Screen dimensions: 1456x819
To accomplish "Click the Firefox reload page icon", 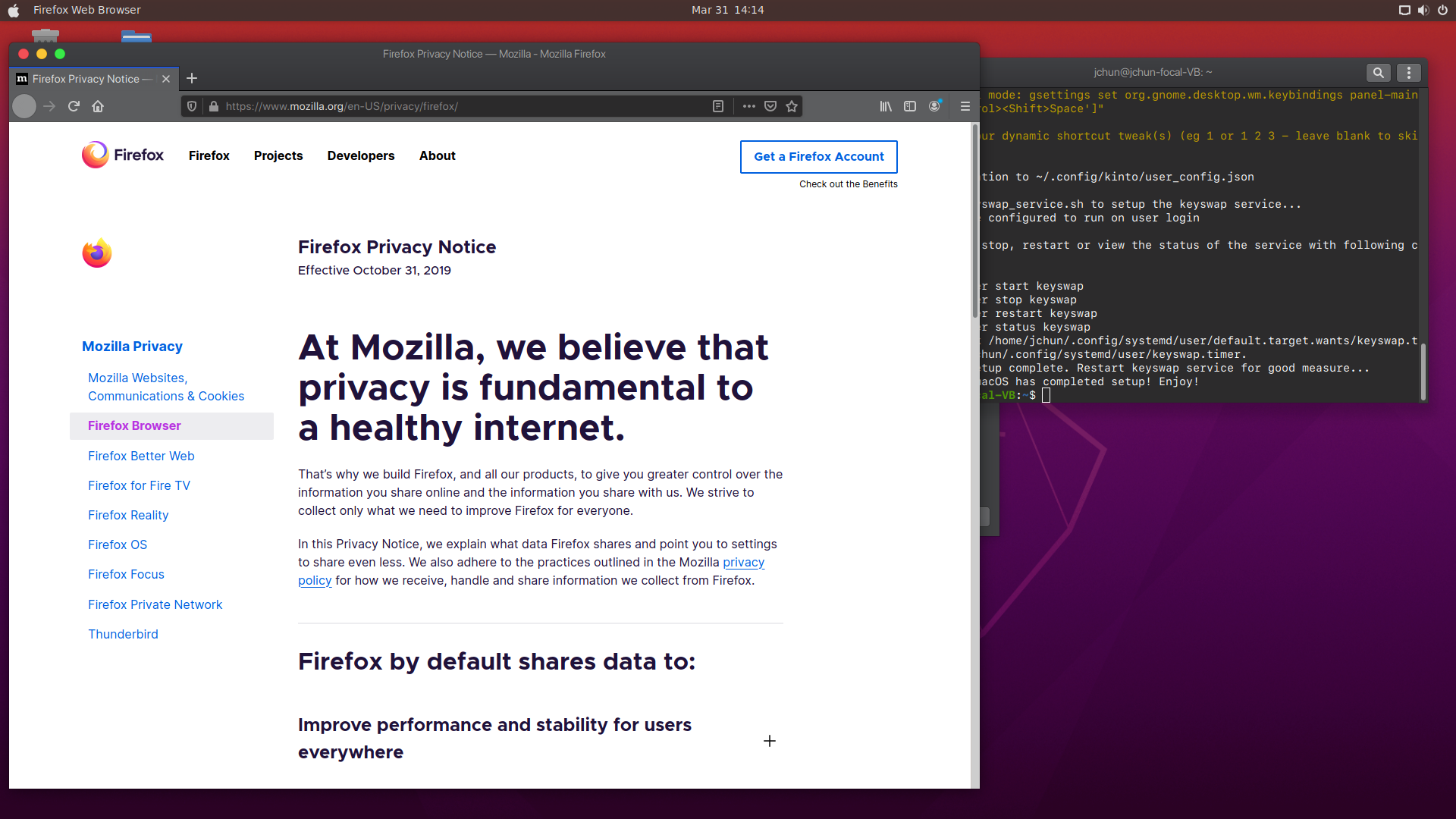I will tap(74, 106).
